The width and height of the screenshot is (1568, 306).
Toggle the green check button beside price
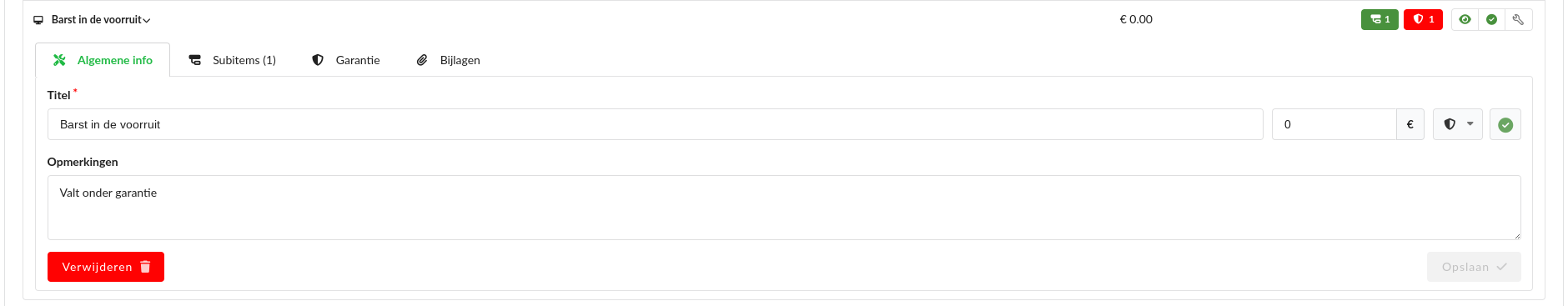point(1505,124)
